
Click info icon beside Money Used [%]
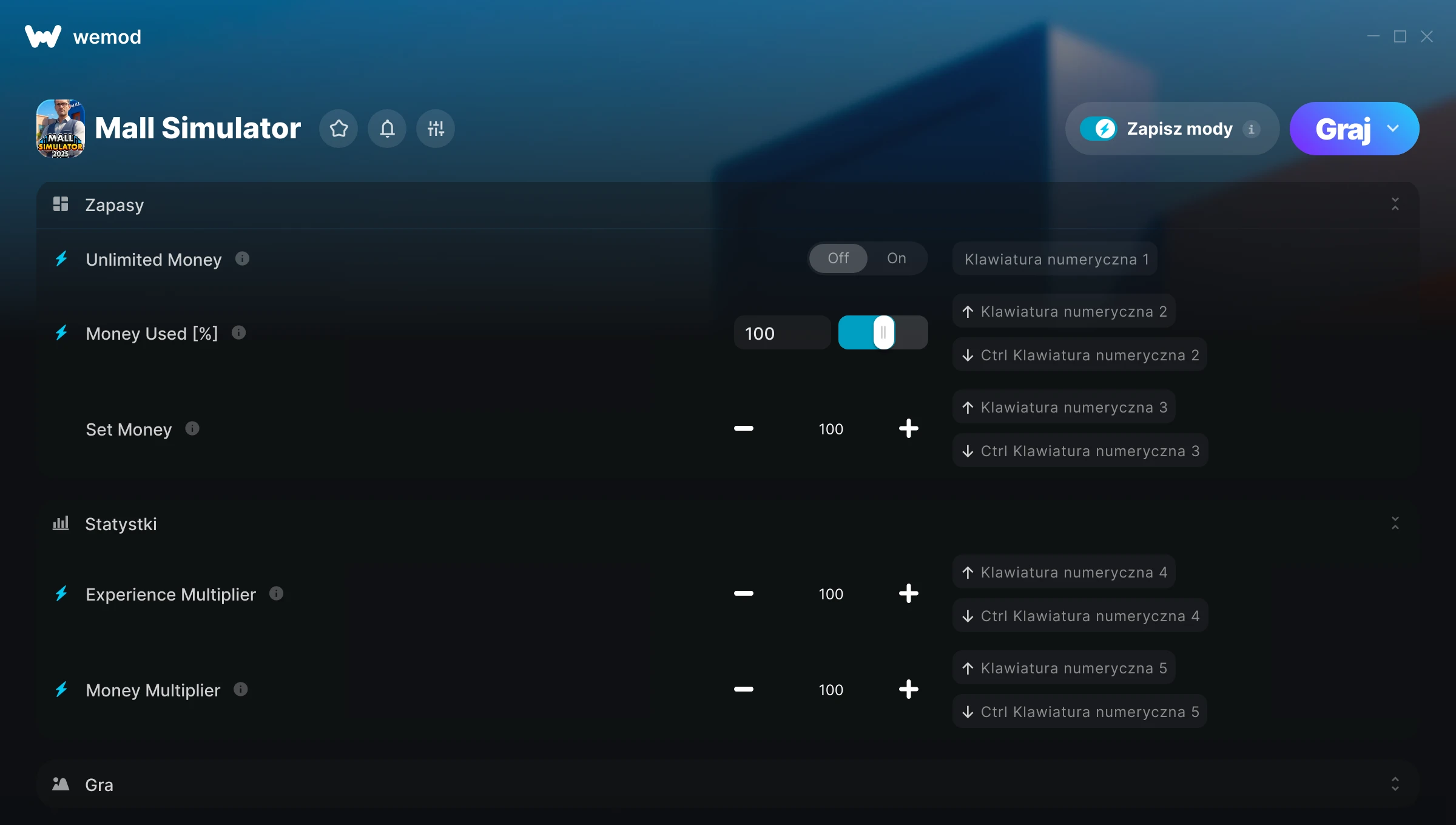click(238, 333)
